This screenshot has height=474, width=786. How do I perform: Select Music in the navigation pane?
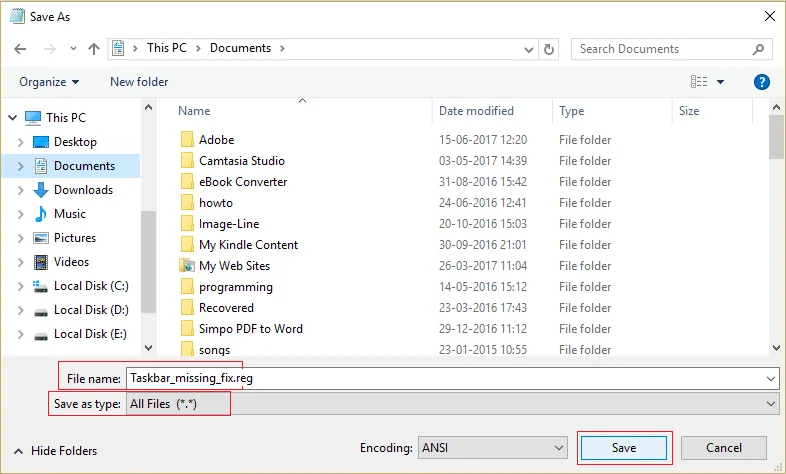point(70,214)
